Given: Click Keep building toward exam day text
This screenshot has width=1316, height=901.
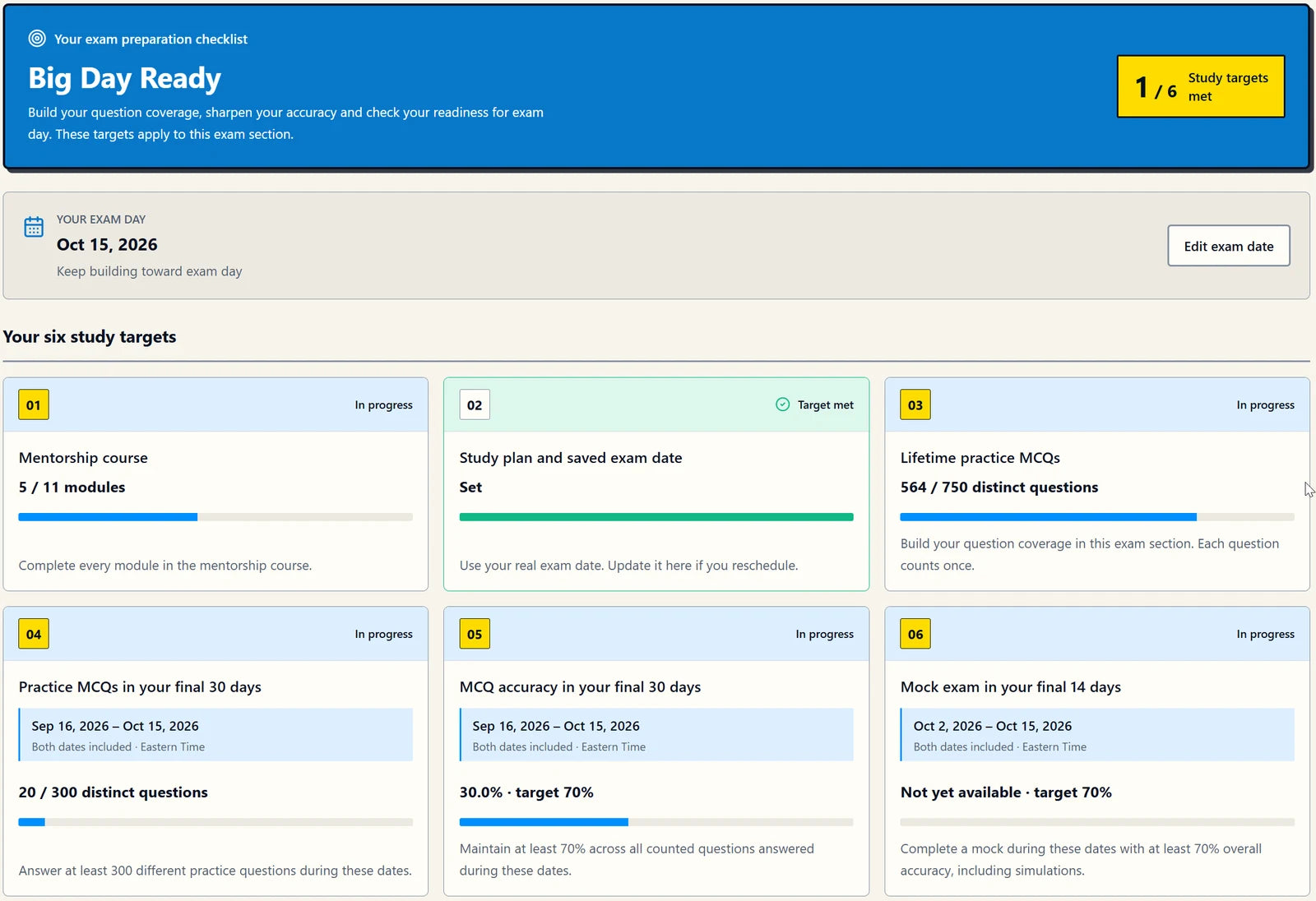Looking at the screenshot, I should pyautogui.click(x=150, y=271).
